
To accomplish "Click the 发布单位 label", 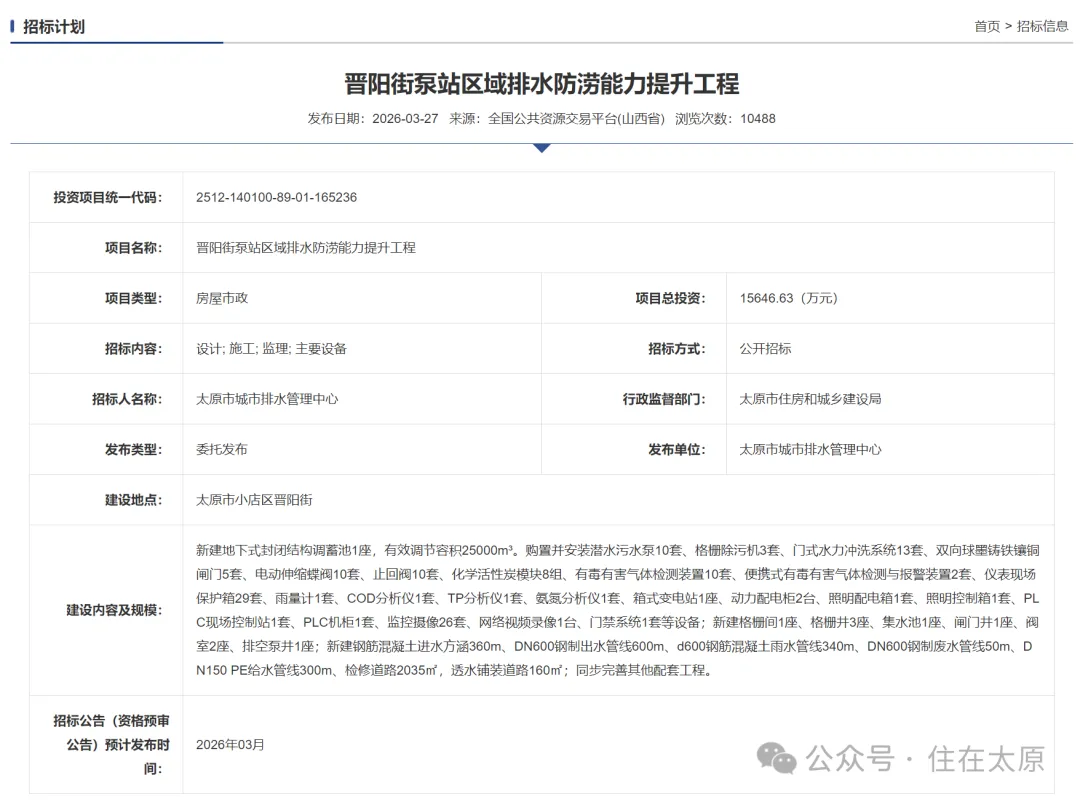I will (677, 449).
